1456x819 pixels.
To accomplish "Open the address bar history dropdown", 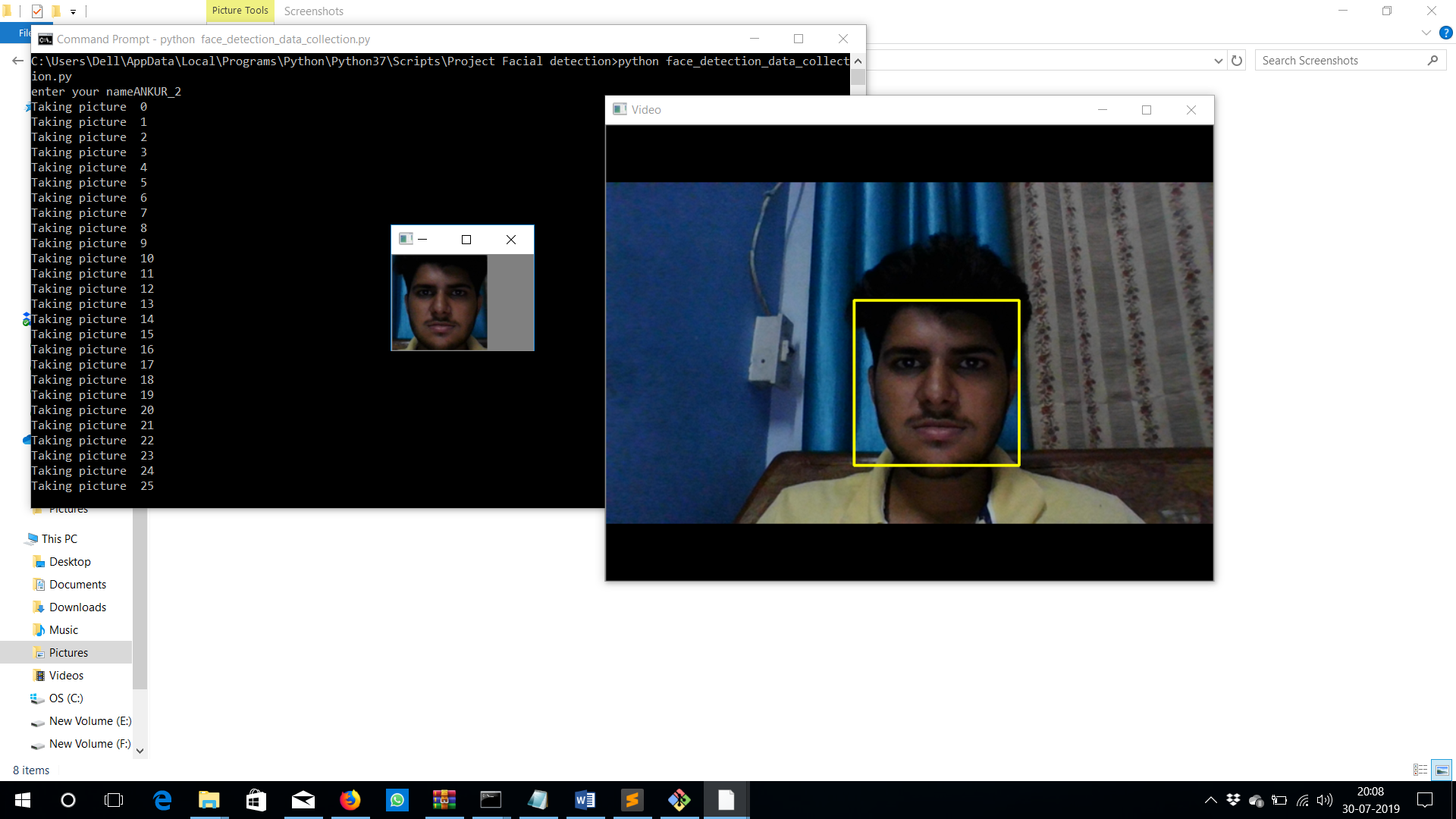I will 1218,61.
